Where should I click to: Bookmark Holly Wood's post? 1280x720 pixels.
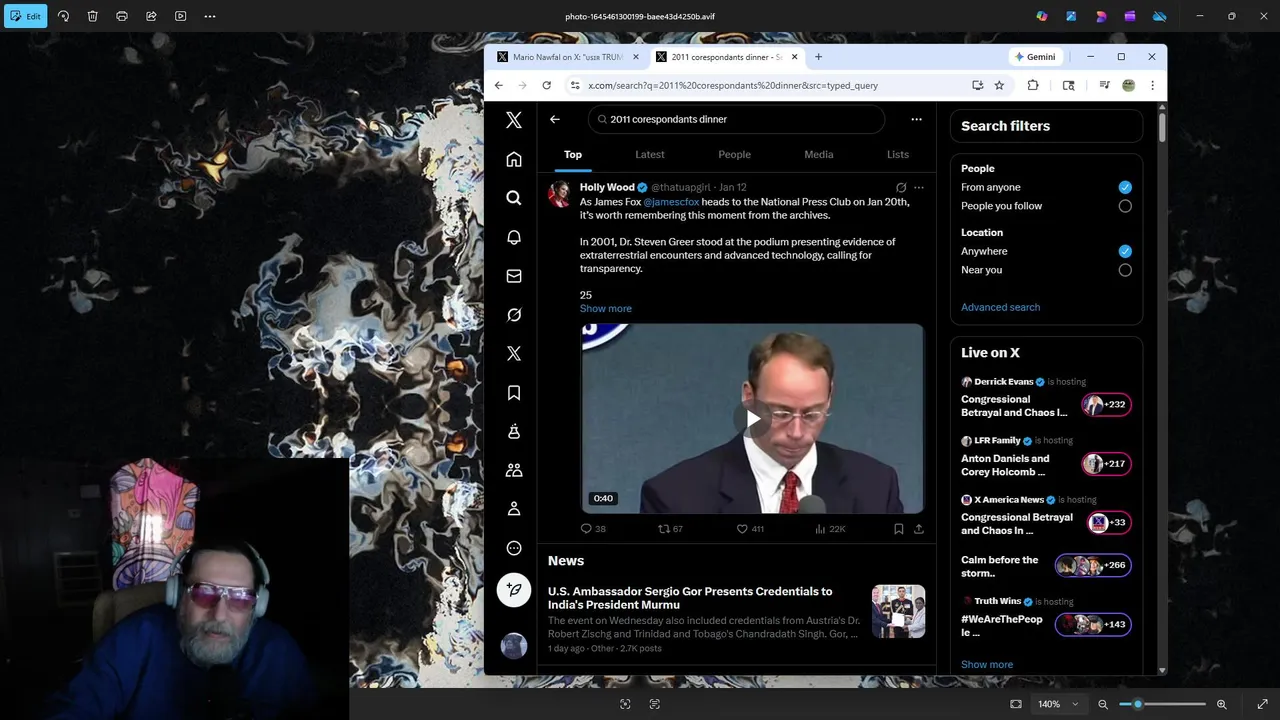pyautogui.click(x=899, y=529)
